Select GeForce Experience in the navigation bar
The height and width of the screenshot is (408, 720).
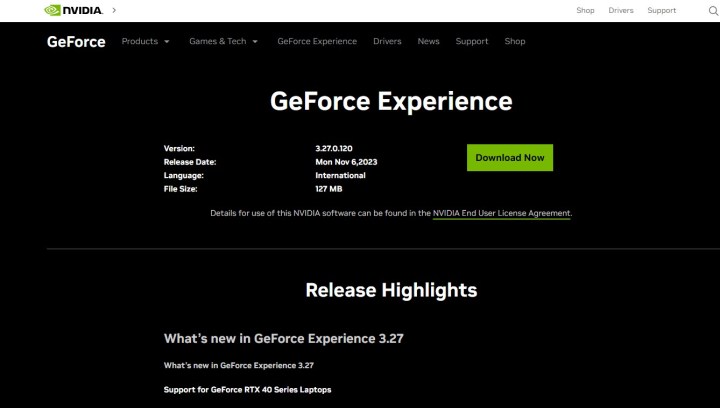(317, 42)
